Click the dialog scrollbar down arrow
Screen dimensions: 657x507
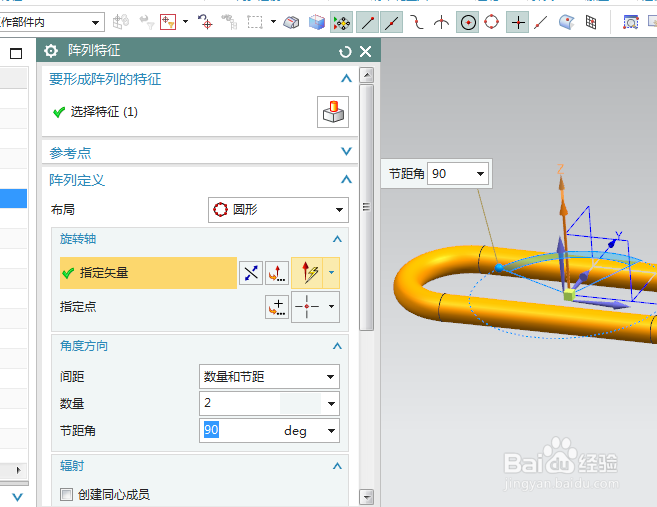367,497
